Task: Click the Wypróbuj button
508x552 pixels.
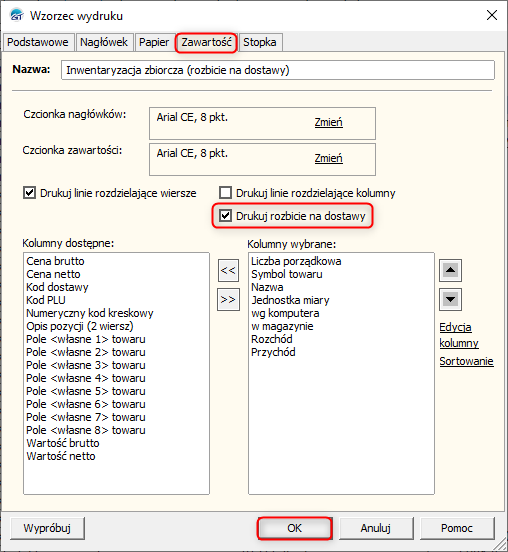Action: (x=48, y=528)
